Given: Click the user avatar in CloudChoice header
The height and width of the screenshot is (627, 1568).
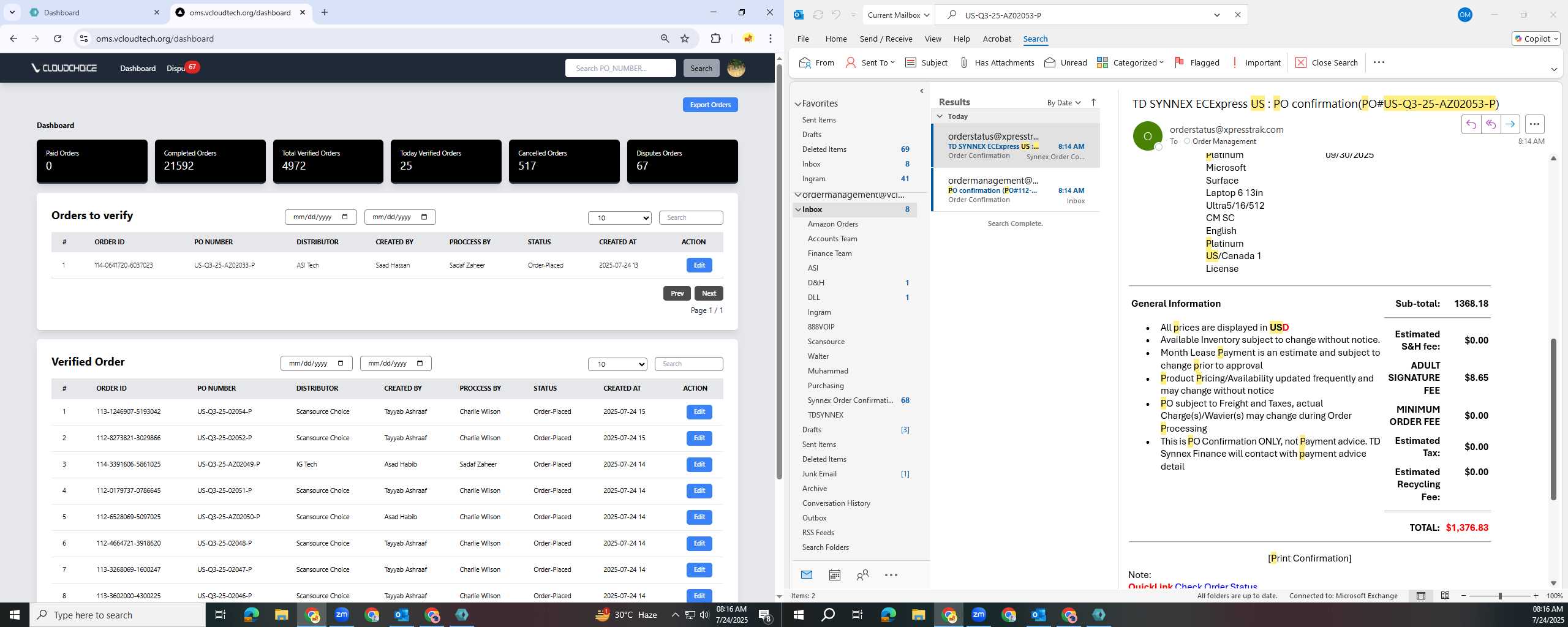Looking at the screenshot, I should 736,68.
